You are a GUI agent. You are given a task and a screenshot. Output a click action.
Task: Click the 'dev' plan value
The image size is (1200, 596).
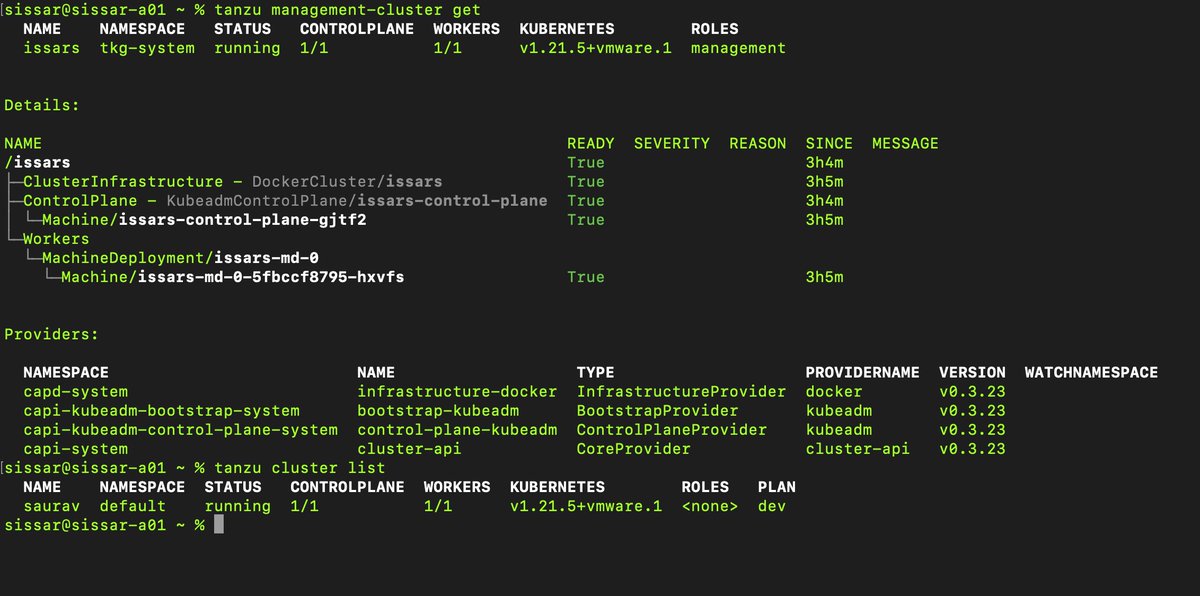click(772, 506)
